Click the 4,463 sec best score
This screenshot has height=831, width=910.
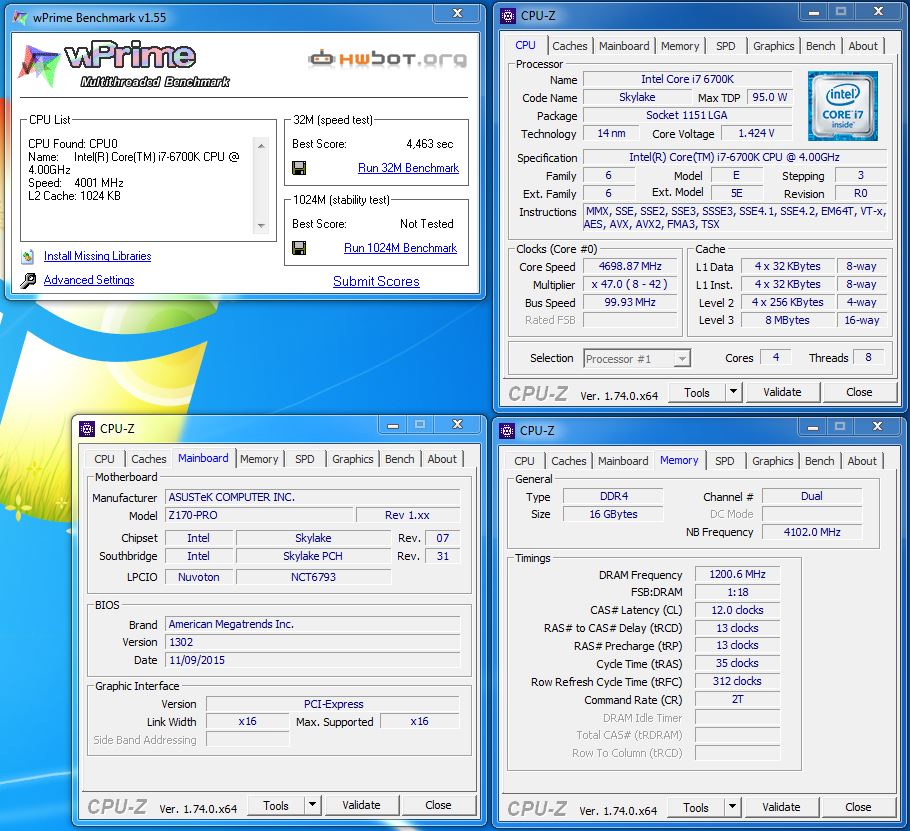[x=429, y=144]
